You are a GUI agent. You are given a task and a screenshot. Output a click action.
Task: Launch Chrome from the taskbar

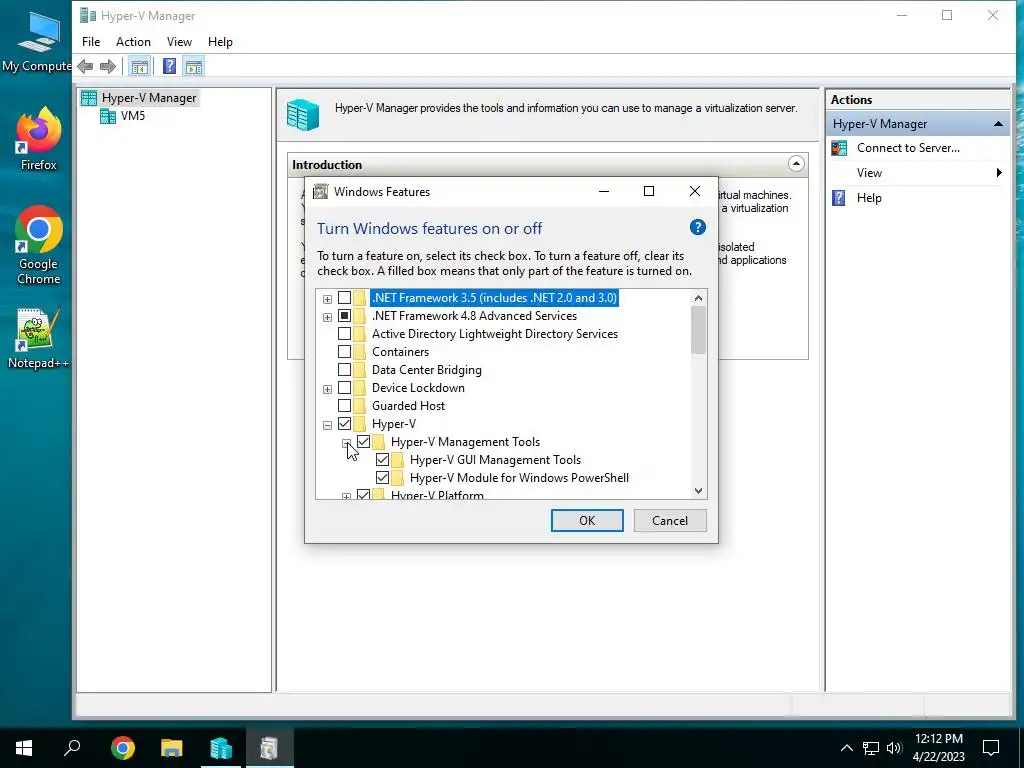[x=123, y=748]
